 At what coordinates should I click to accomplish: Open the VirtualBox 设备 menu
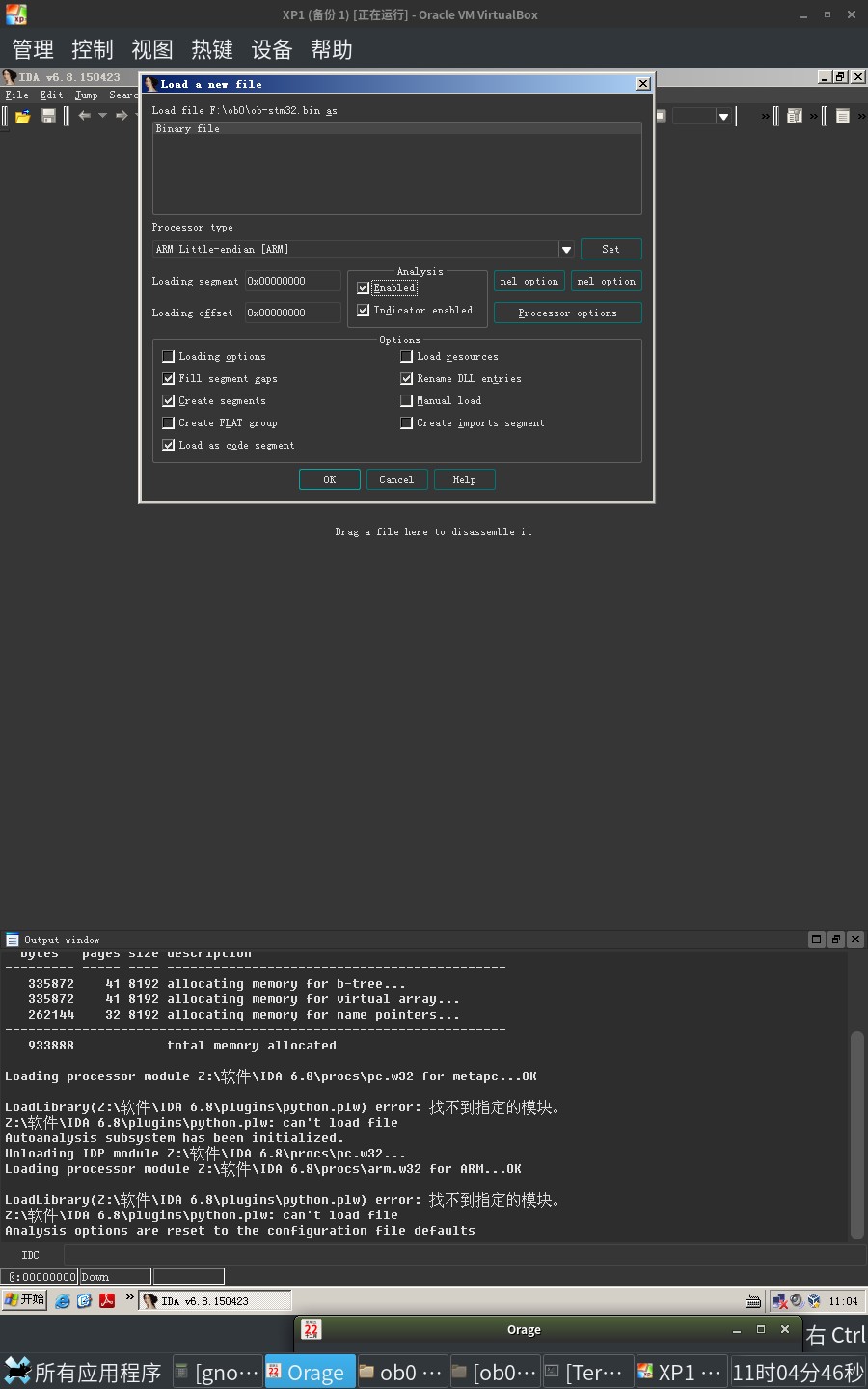pyautogui.click(x=272, y=49)
